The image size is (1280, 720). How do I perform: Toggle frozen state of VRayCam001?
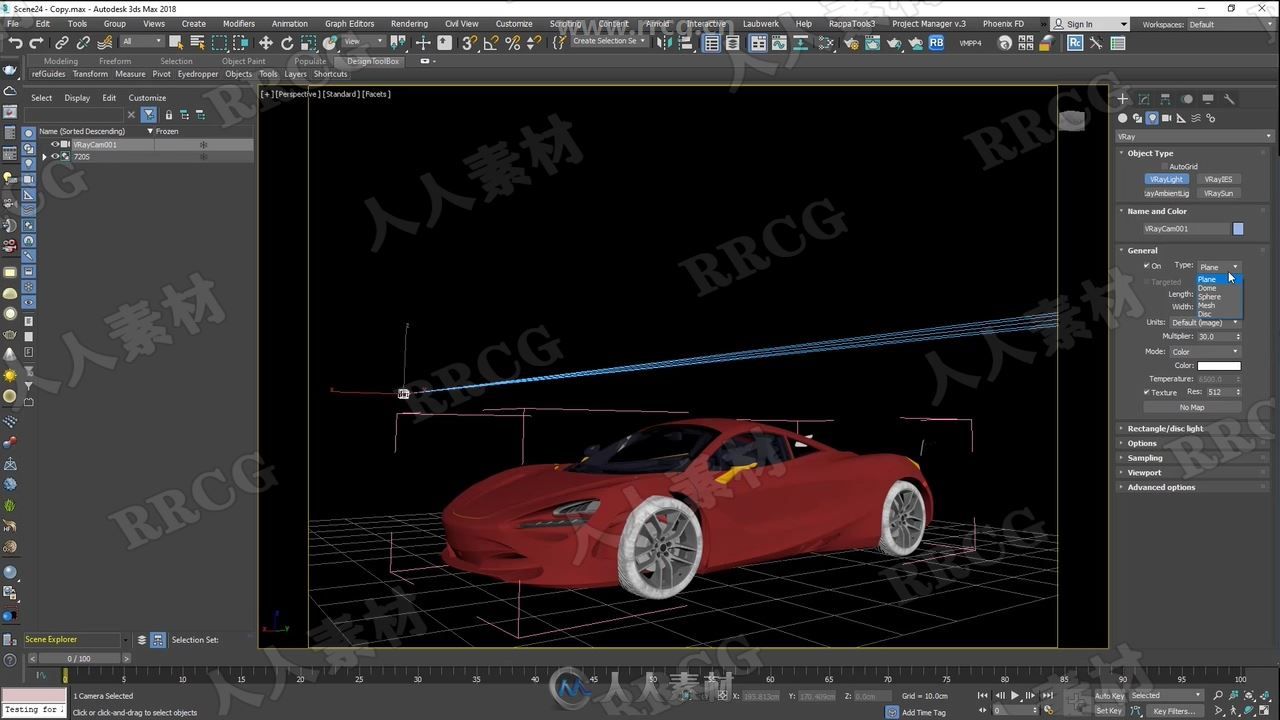[203, 144]
